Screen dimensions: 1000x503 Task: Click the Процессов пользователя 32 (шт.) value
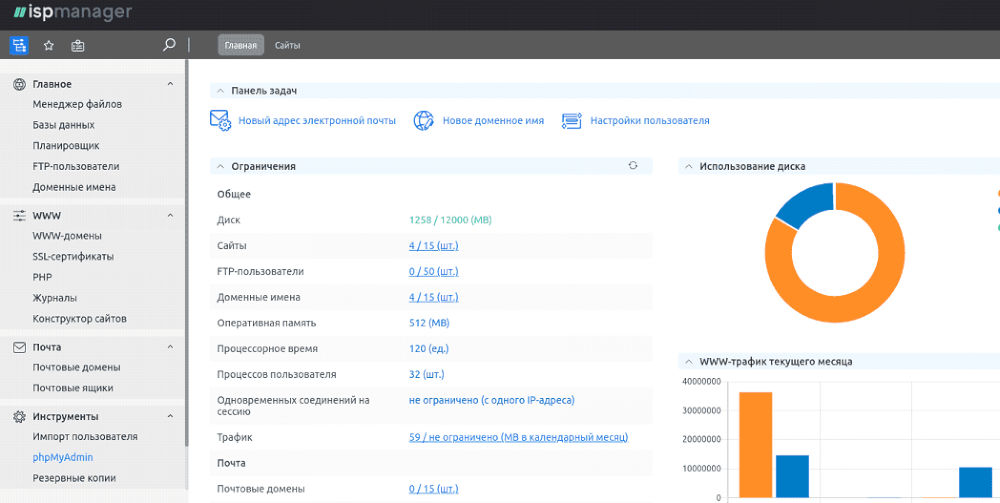(x=427, y=374)
